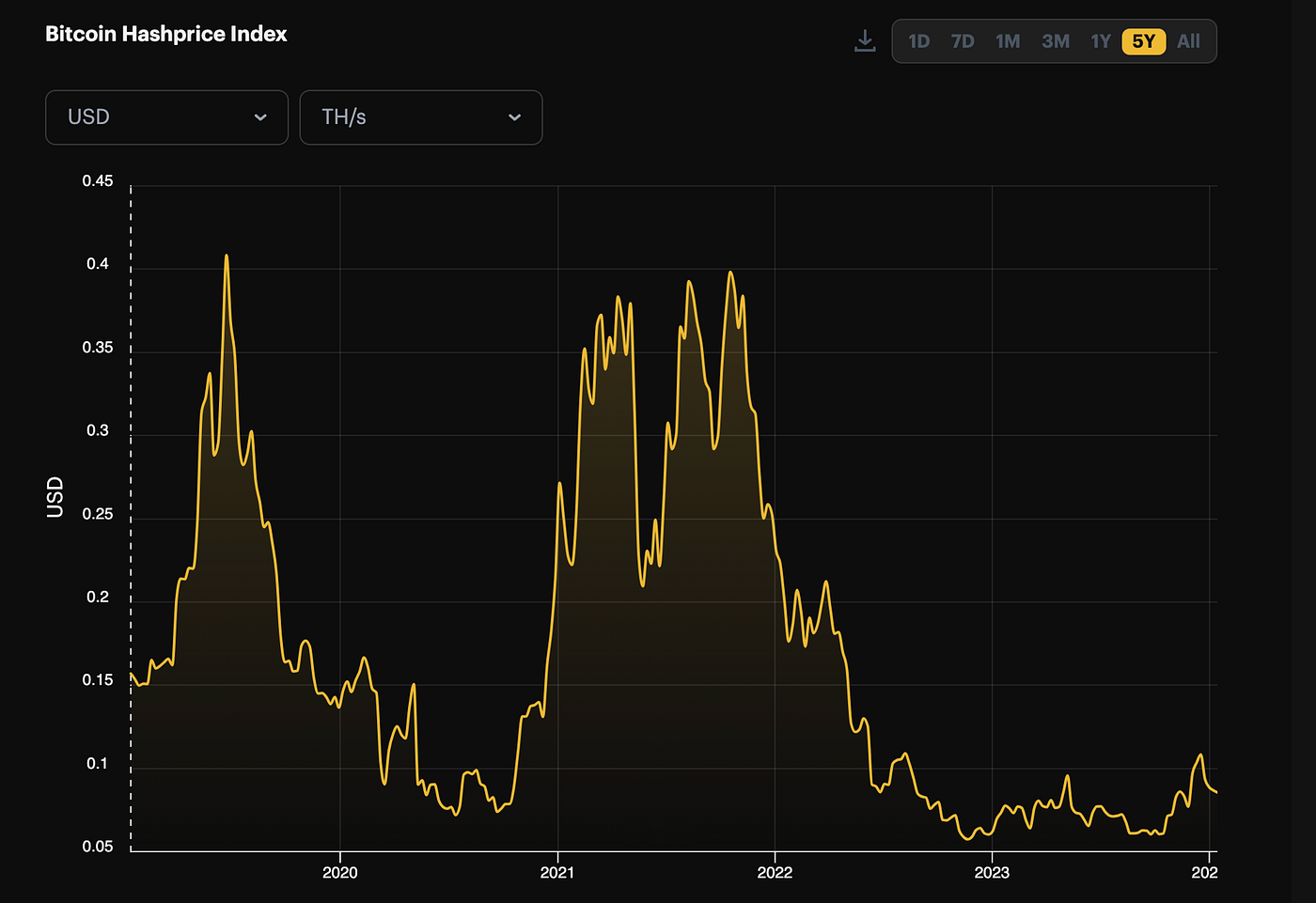The height and width of the screenshot is (903, 1316).
Task: Switch to the 3M time range
Action: point(1056,41)
